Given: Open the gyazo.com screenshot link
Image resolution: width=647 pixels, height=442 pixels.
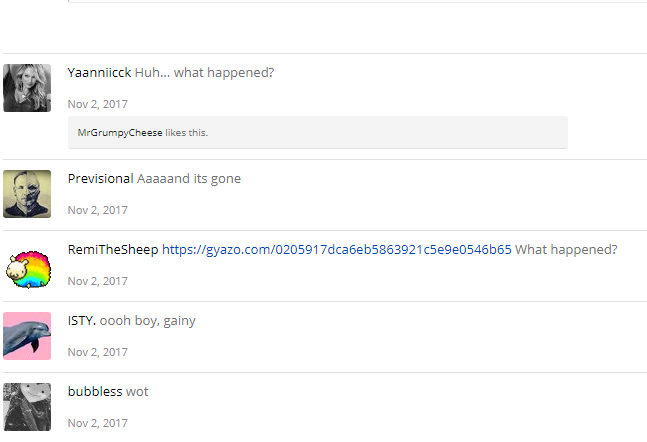Looking at the screenshot, I should click(x=337, y=250).
